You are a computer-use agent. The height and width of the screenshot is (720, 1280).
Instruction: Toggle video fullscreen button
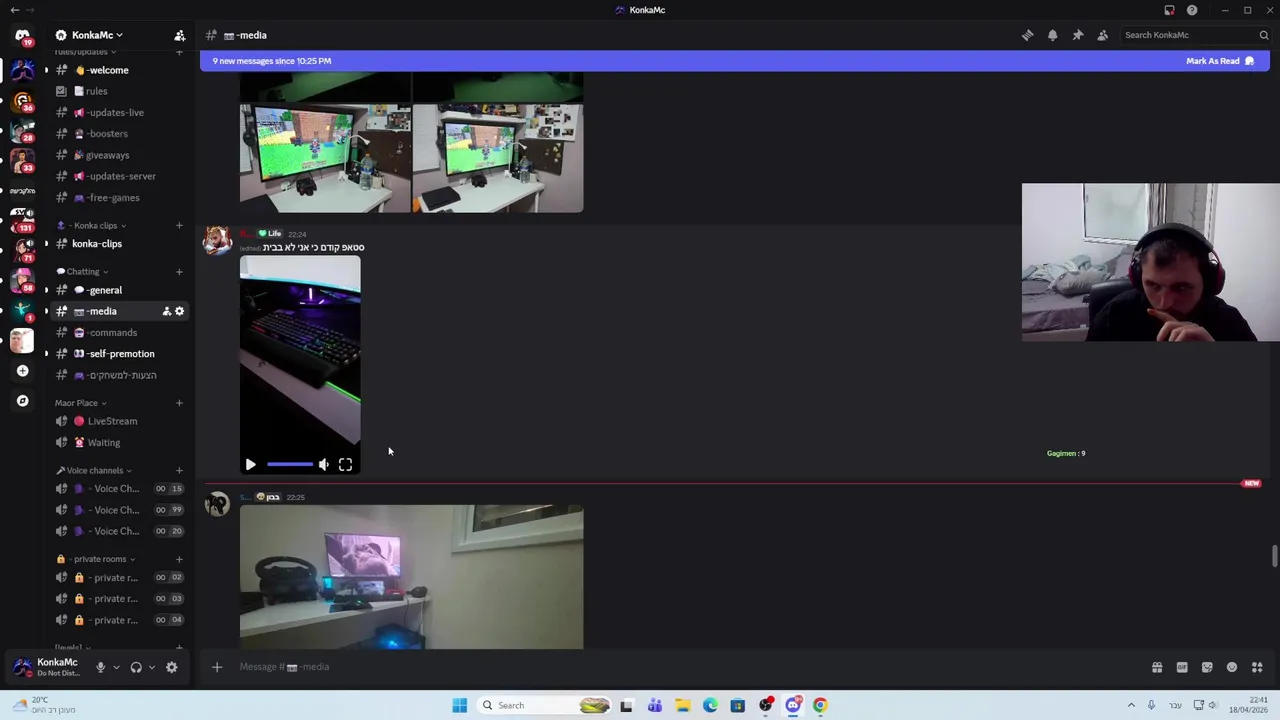point(345,464)
